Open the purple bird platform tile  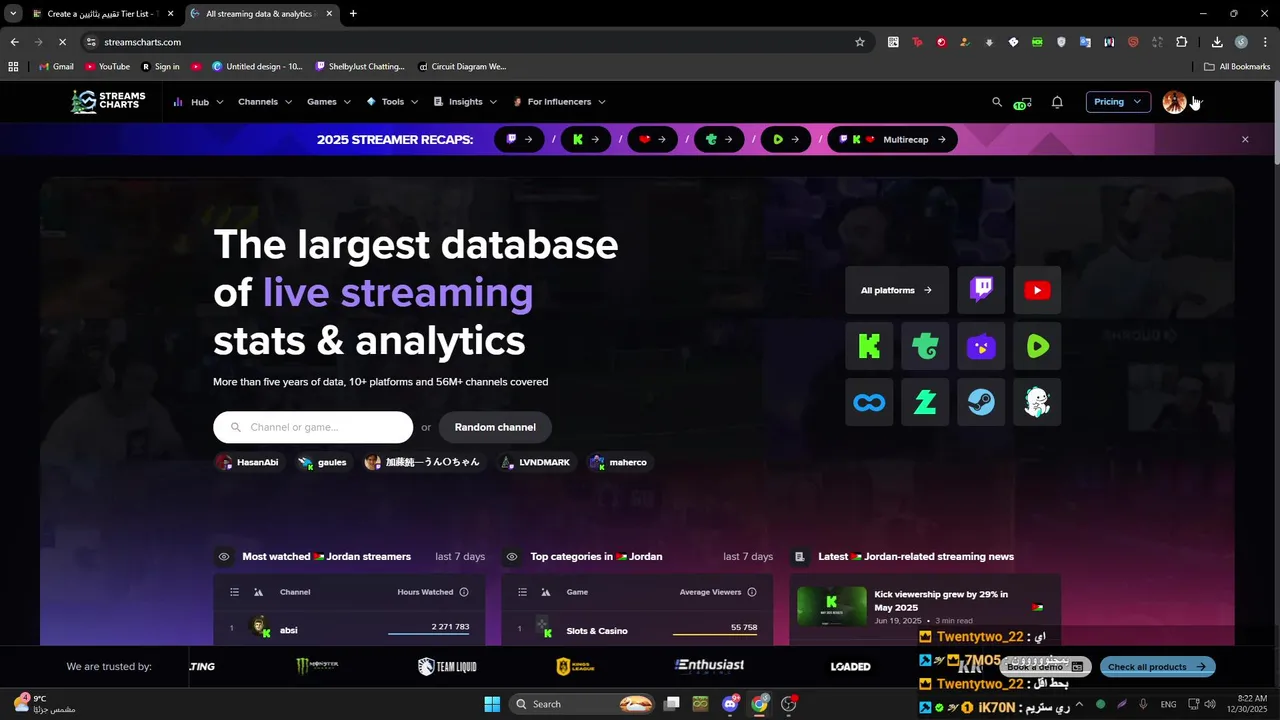(981, 346)
